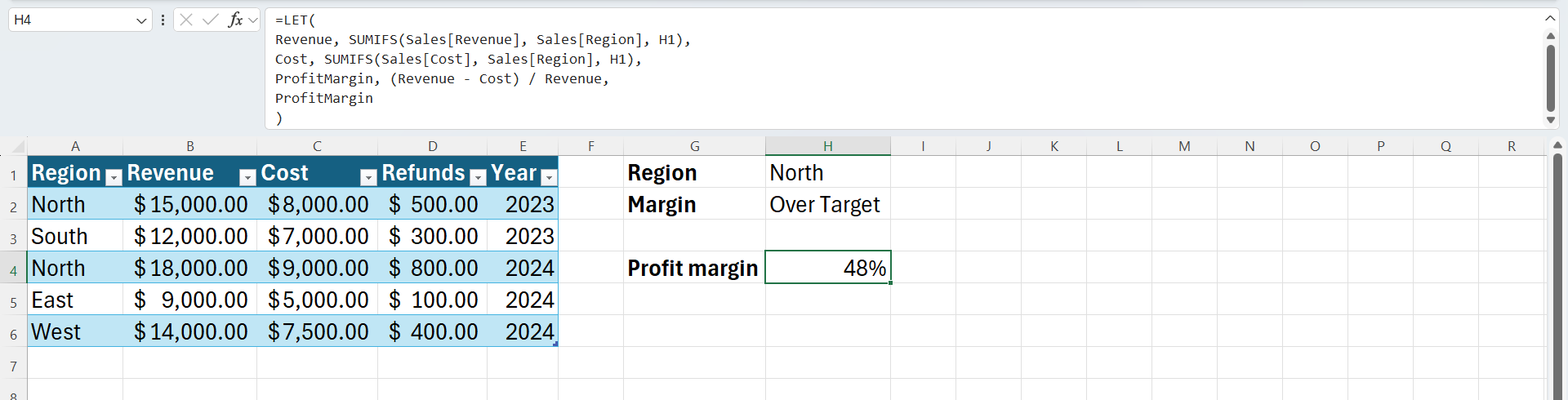Click refunds cell $800.00
Screen dimensions: 1568x400
pos(432,268)
